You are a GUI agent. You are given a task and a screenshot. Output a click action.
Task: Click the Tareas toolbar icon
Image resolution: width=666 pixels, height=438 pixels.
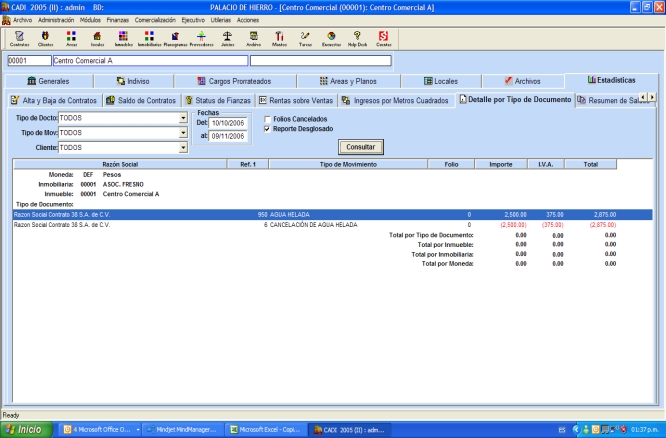305,39
